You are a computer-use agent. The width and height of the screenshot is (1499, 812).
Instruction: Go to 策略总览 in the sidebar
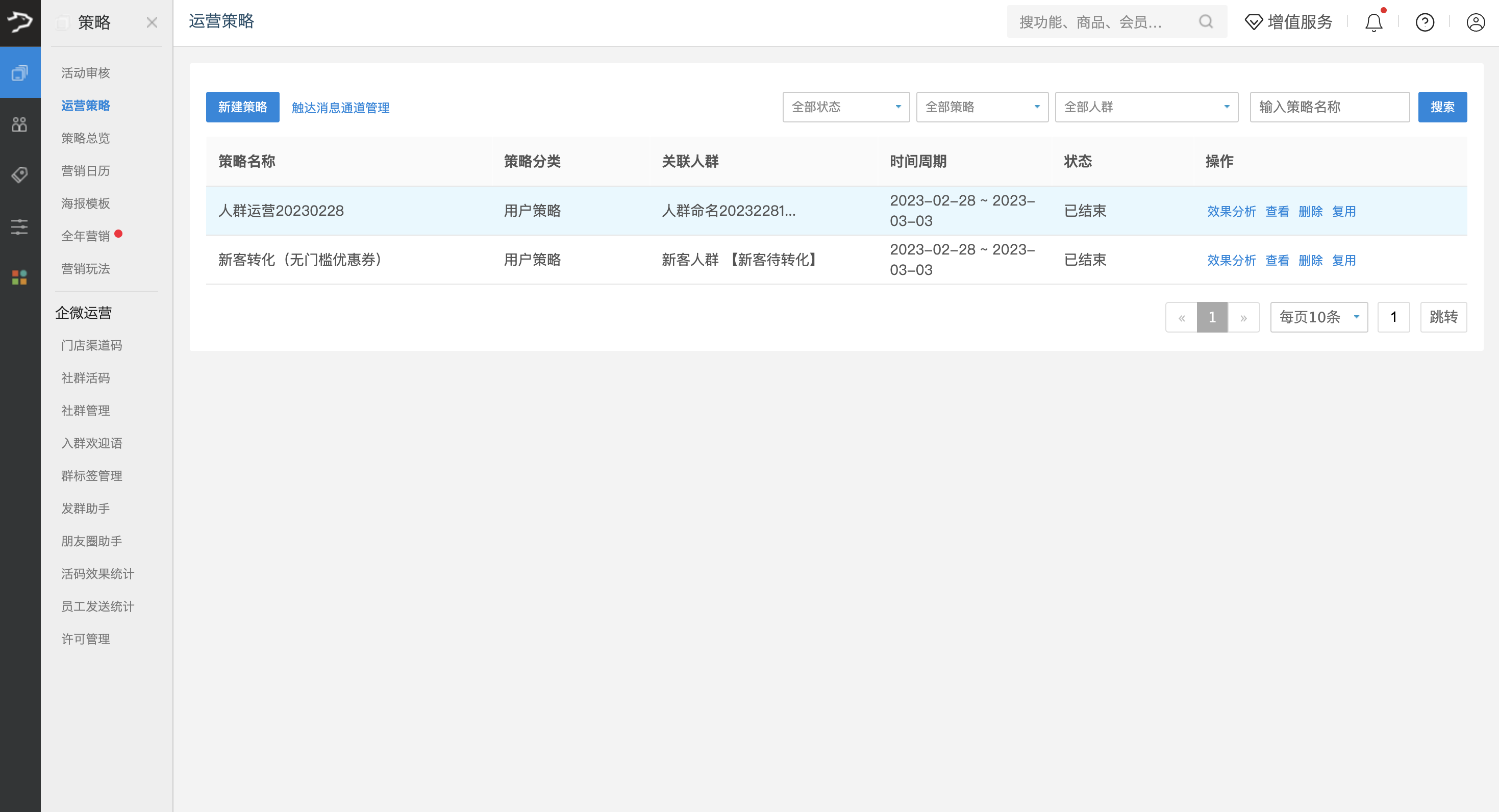click(86, 138)
